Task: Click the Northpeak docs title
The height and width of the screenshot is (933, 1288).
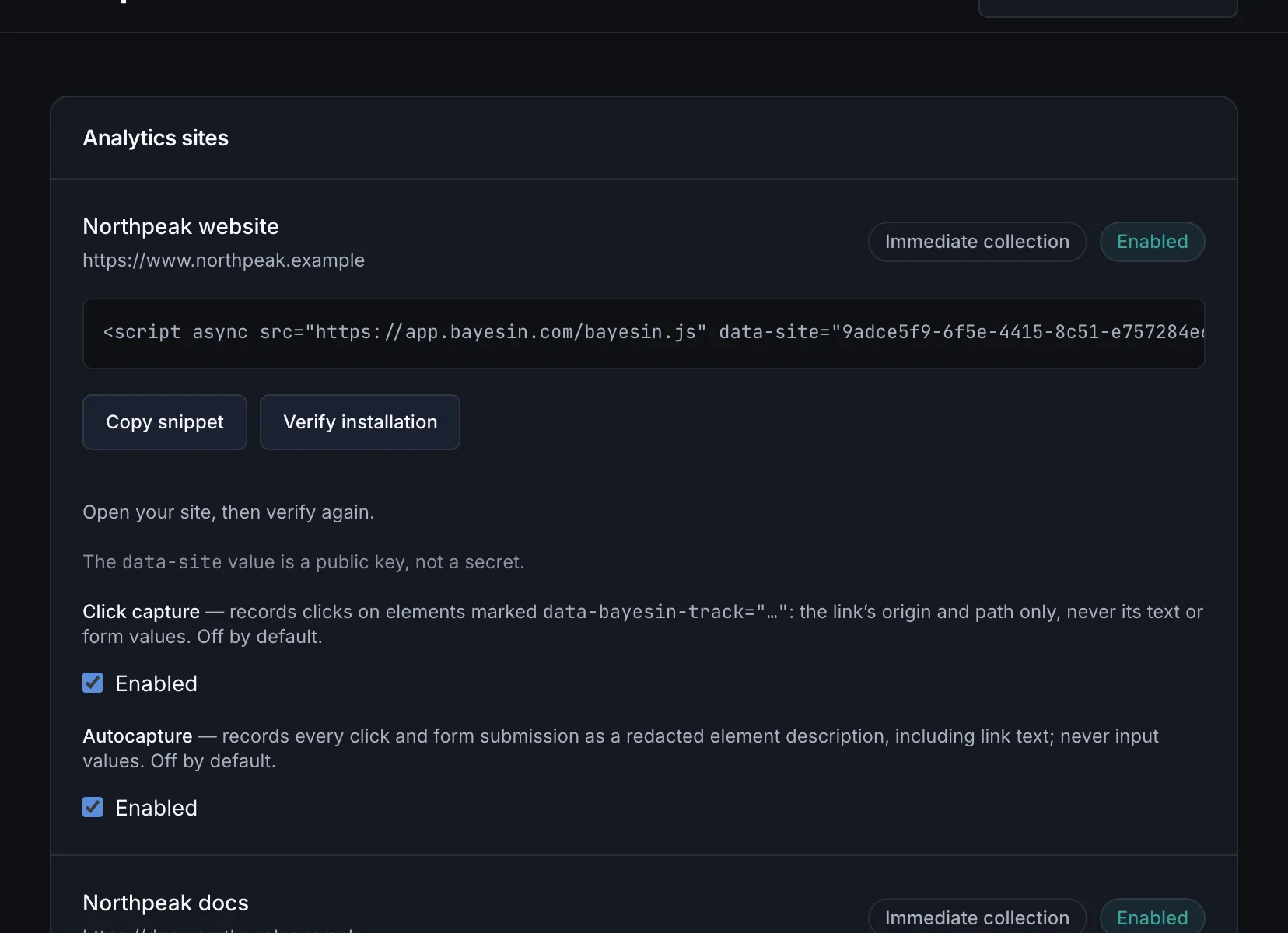Action: pyautogui.click(x=166, y=903)
